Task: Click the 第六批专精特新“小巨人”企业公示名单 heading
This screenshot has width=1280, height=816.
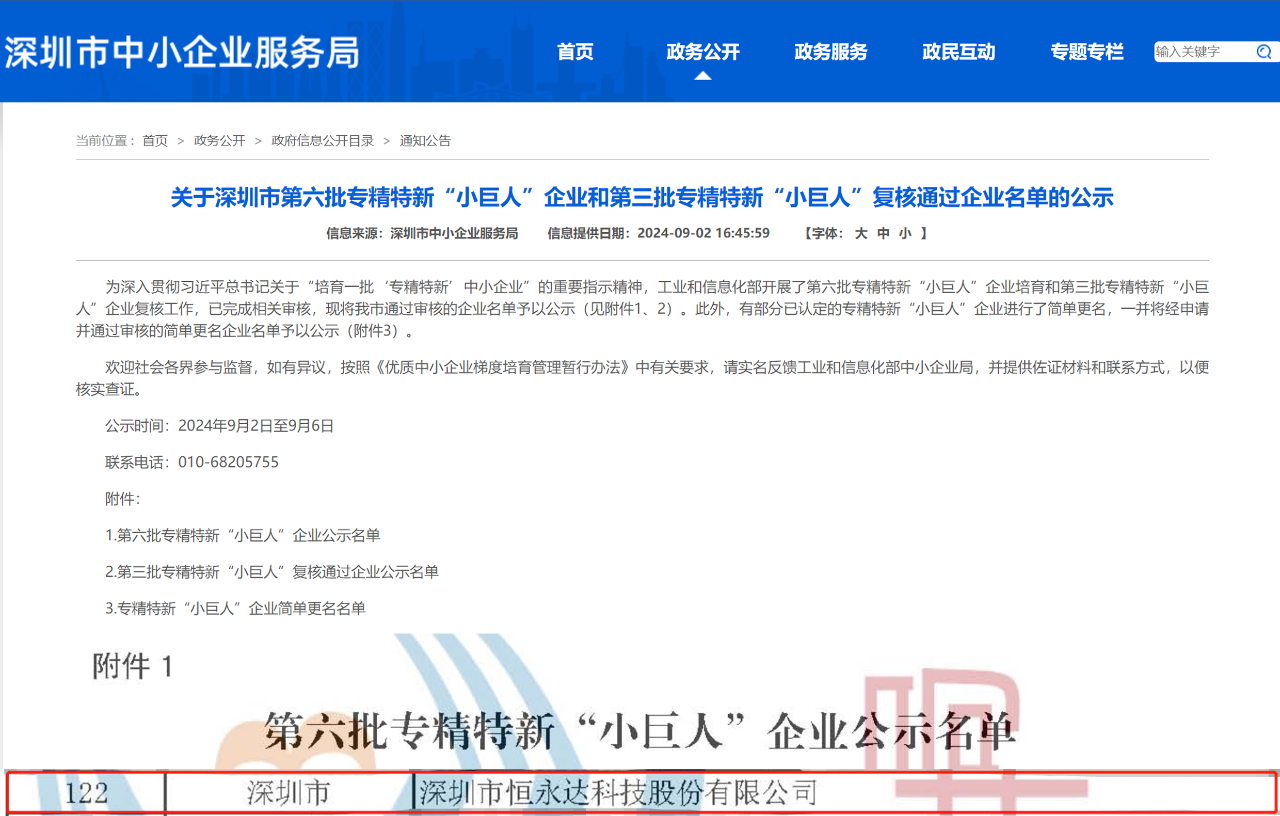Action: (x=641, y=733)
